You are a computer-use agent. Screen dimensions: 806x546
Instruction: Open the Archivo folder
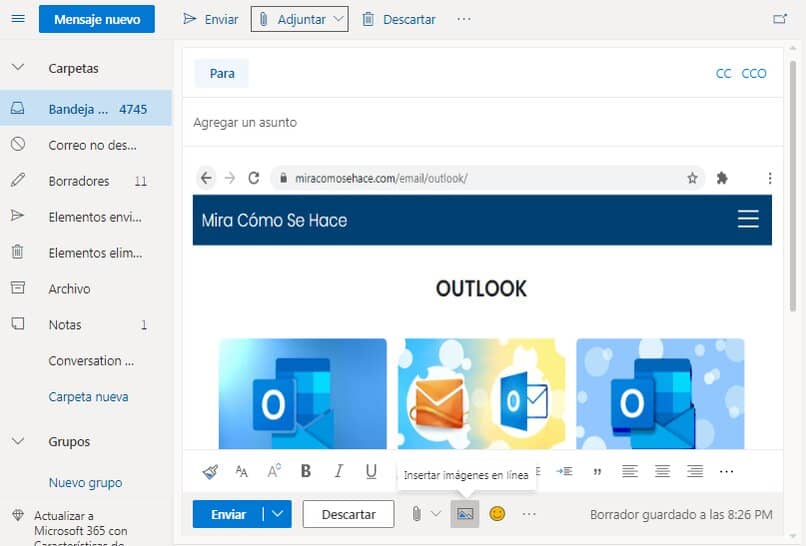(86, 288)
